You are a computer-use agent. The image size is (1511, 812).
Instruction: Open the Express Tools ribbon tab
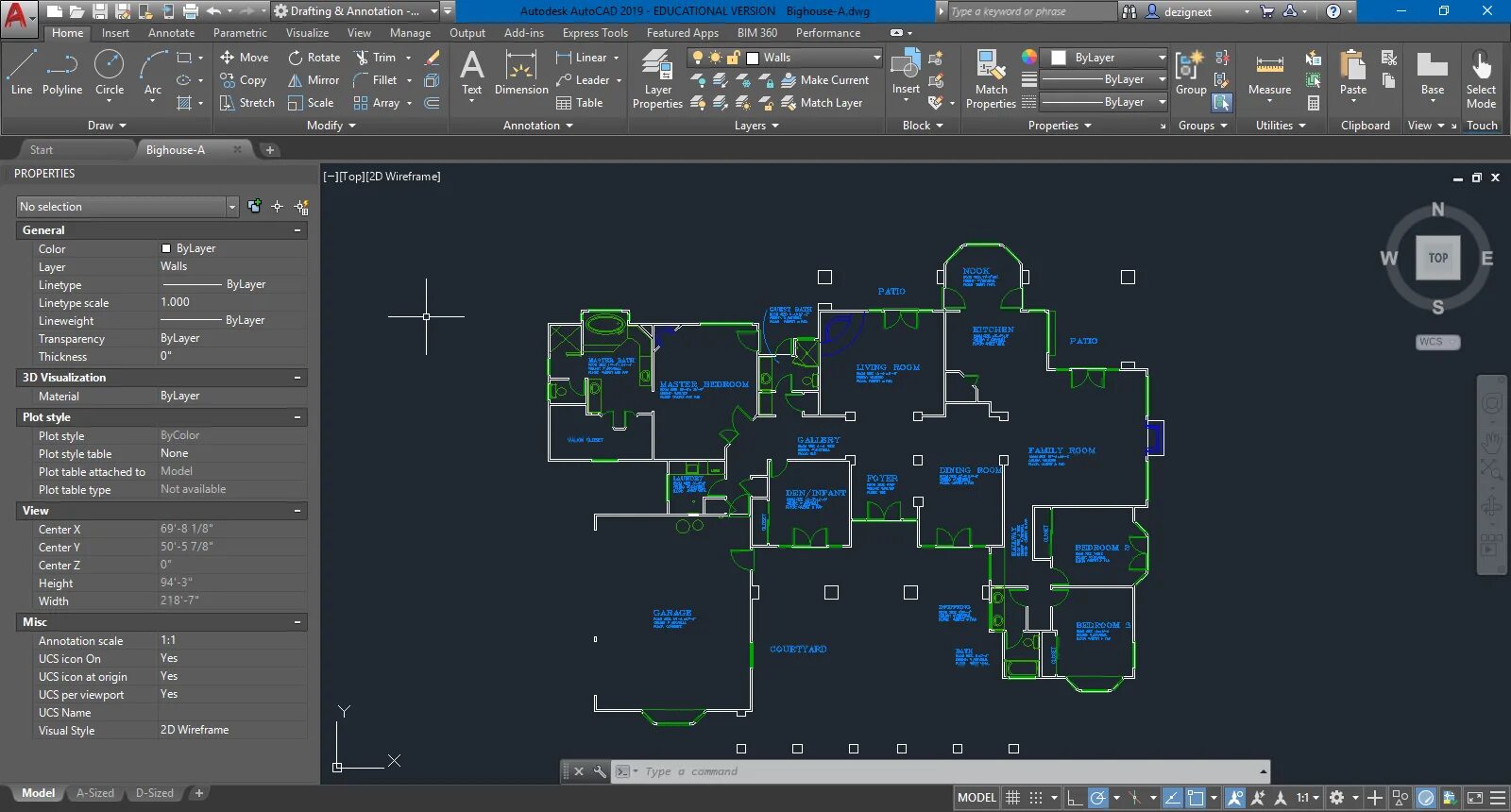[x=595, y=33]
